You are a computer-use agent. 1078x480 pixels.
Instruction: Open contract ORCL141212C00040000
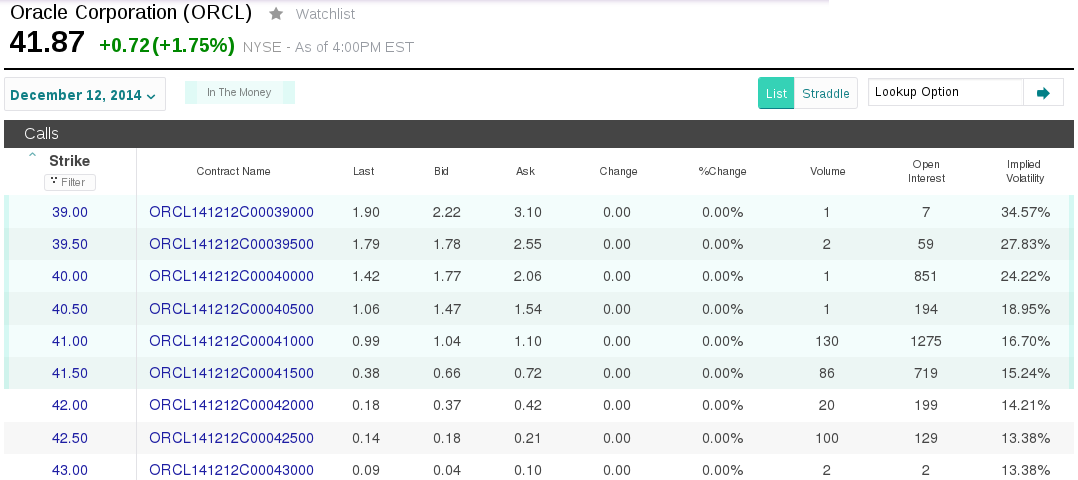(x=232, y=276)
